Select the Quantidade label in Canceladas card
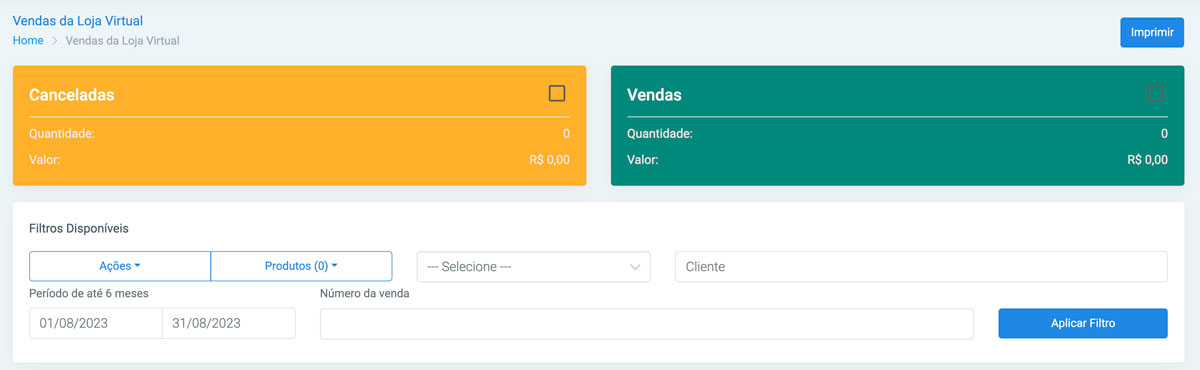Viewport: 1200px width, 370px height. point(62,133)
